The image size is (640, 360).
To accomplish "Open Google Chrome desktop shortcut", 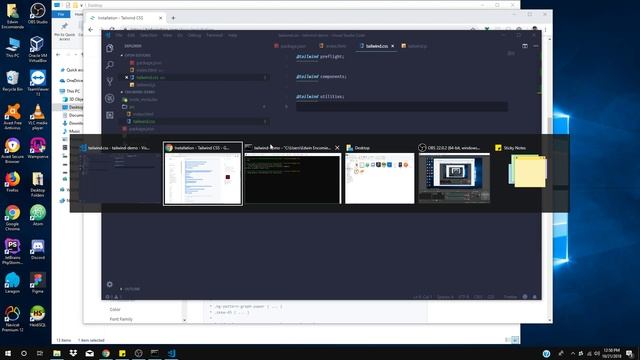I will pyautogui.click(x=13, y=218).
